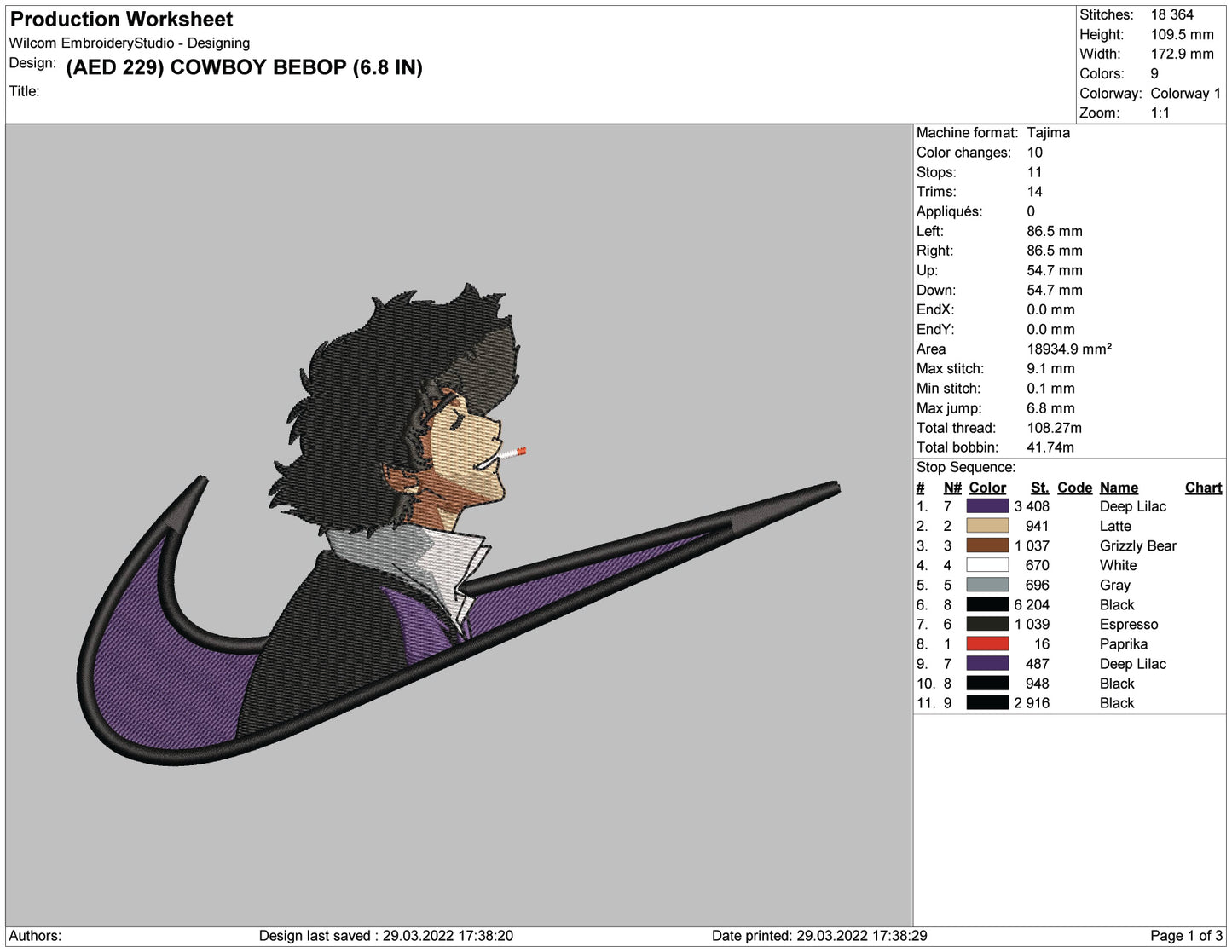Click the width value '172.9 mm'
This screenshot has height=952, width=1232.
(1182, 54)
